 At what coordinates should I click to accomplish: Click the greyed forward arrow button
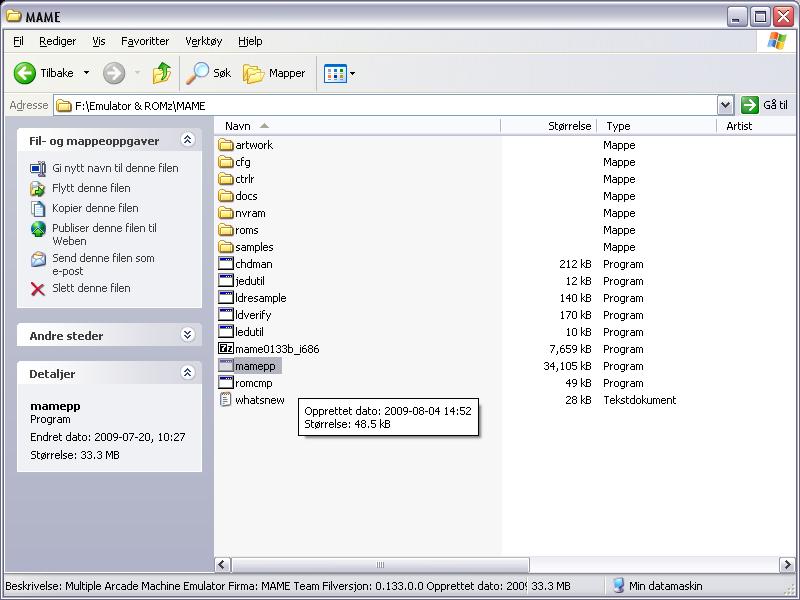[114, 73]
